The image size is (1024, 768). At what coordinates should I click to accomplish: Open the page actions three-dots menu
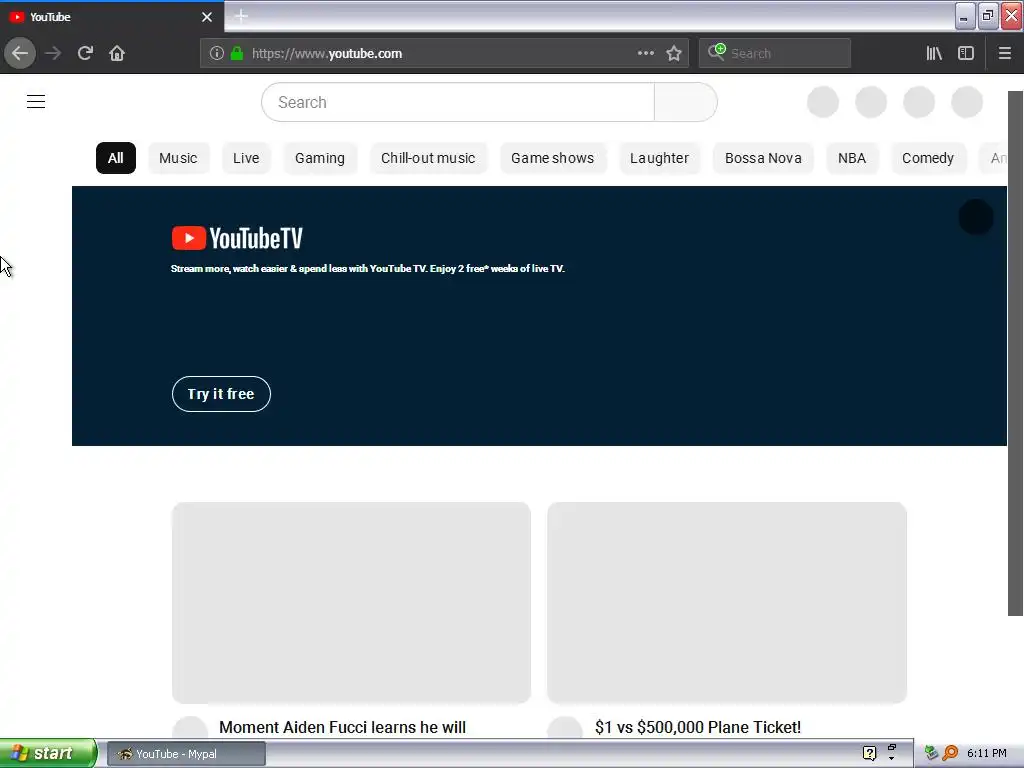645,53
